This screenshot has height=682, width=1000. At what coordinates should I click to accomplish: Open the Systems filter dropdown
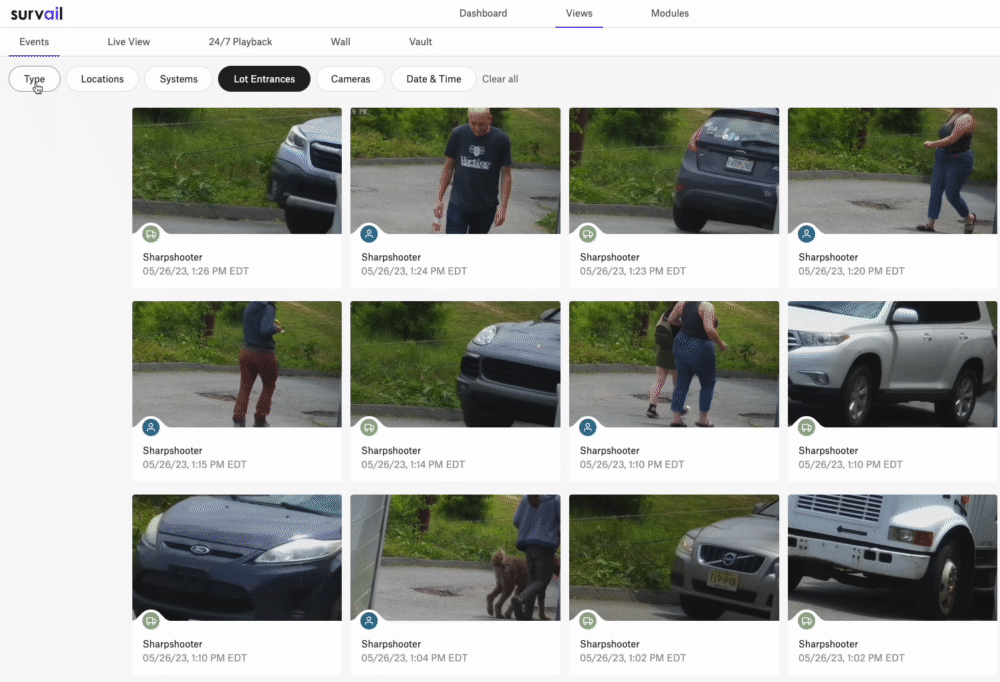(179, 79)
